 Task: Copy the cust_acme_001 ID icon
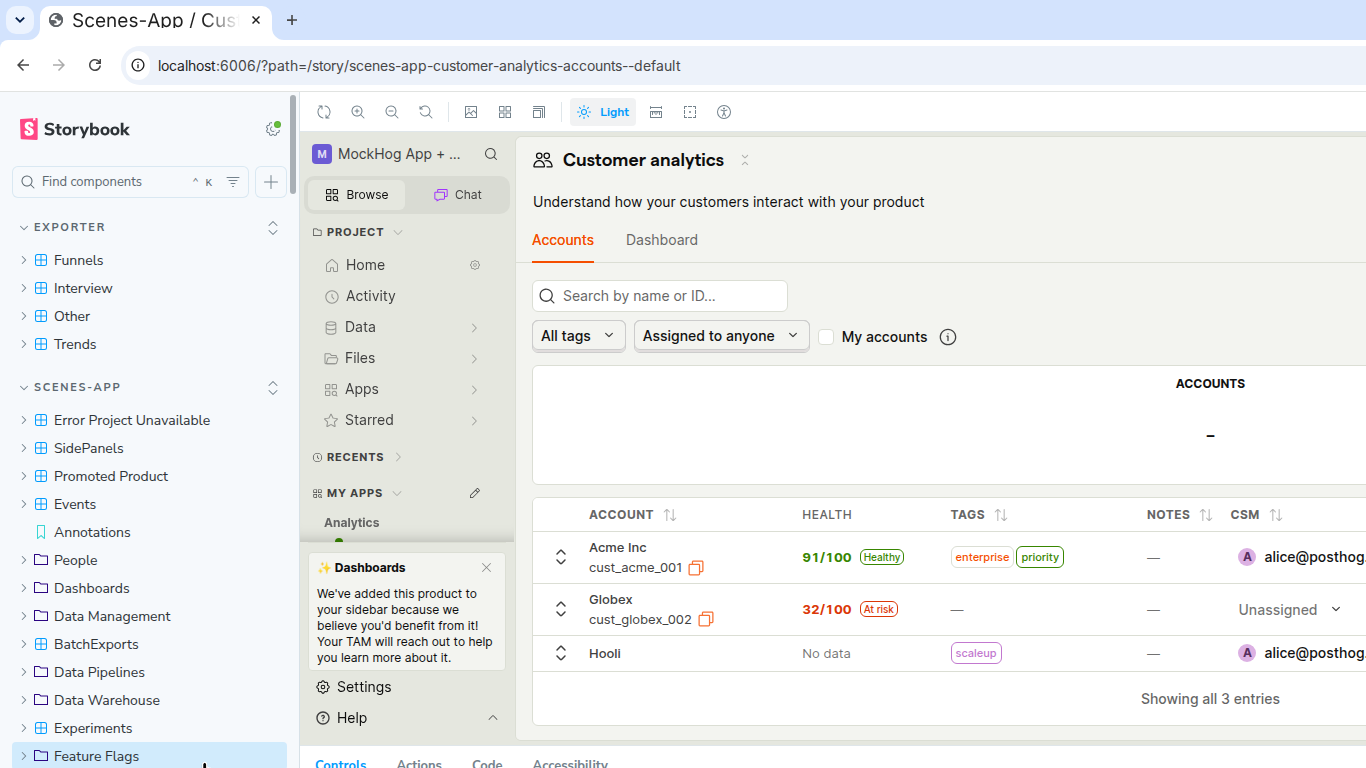pyautogui.click(x=696, y=568)
